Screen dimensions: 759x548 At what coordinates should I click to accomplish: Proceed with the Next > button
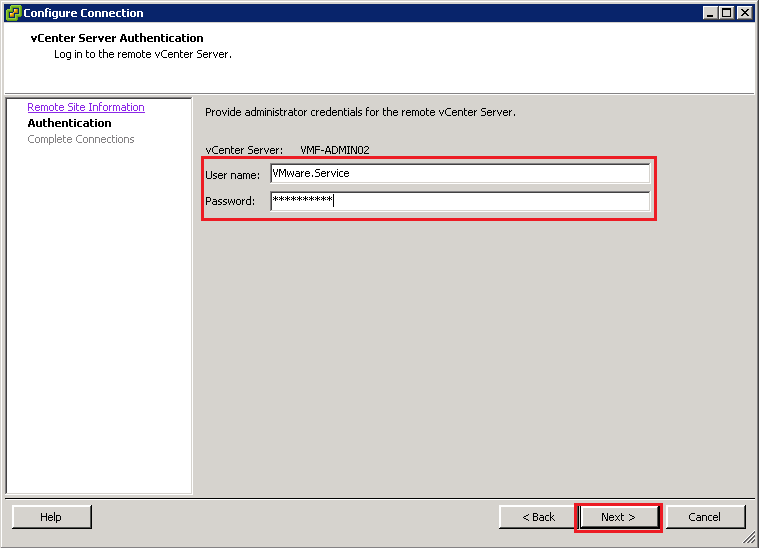618,517
